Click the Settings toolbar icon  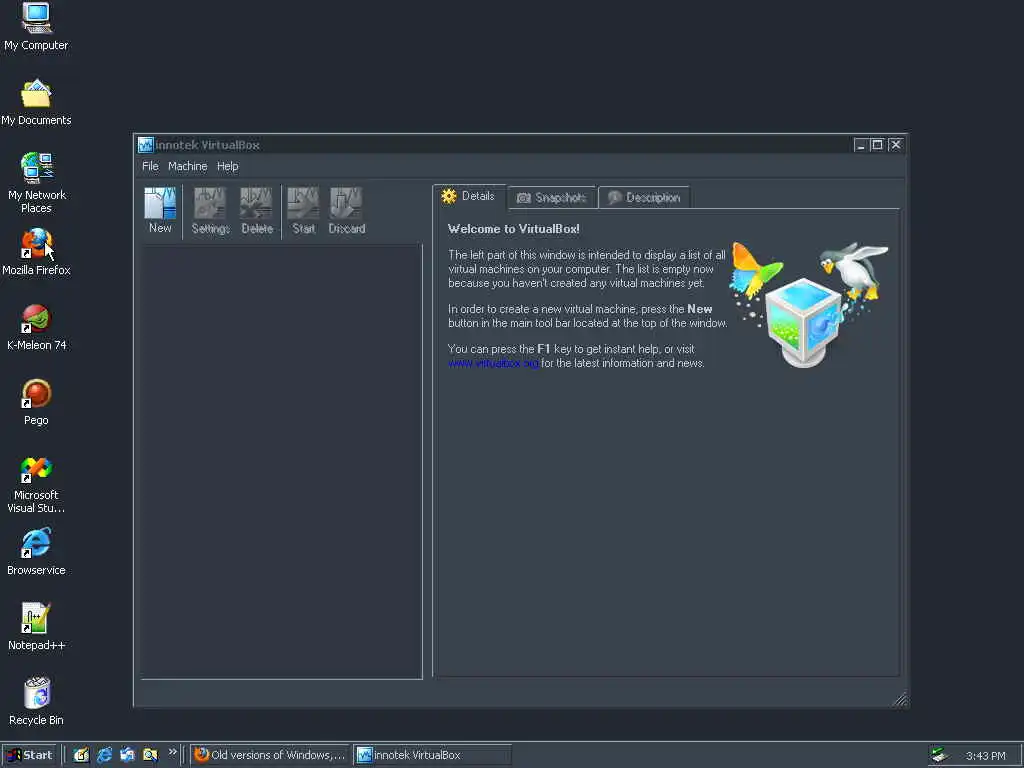[x=210, y=210]
